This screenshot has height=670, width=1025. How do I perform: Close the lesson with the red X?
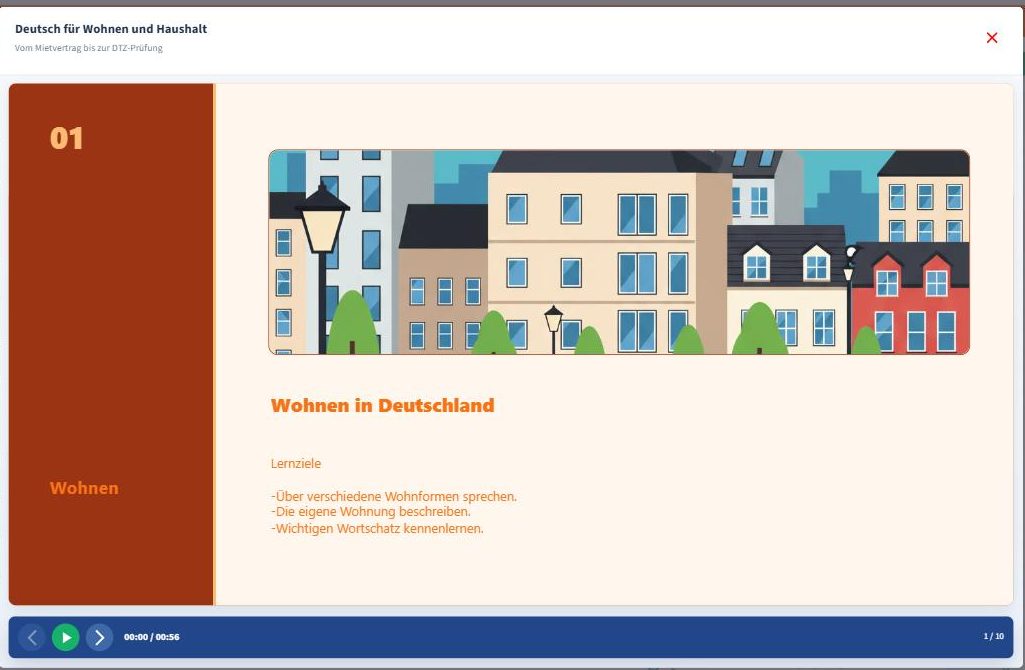pos(992,38)
